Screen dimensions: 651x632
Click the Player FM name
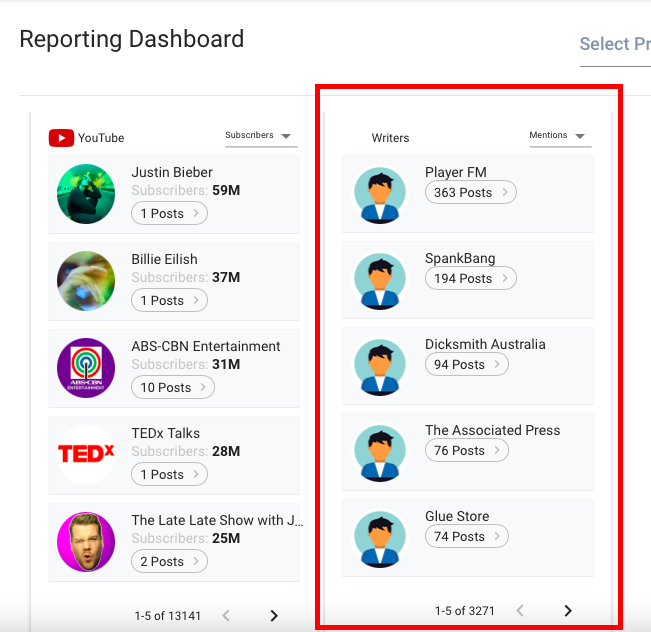[456, 172]
